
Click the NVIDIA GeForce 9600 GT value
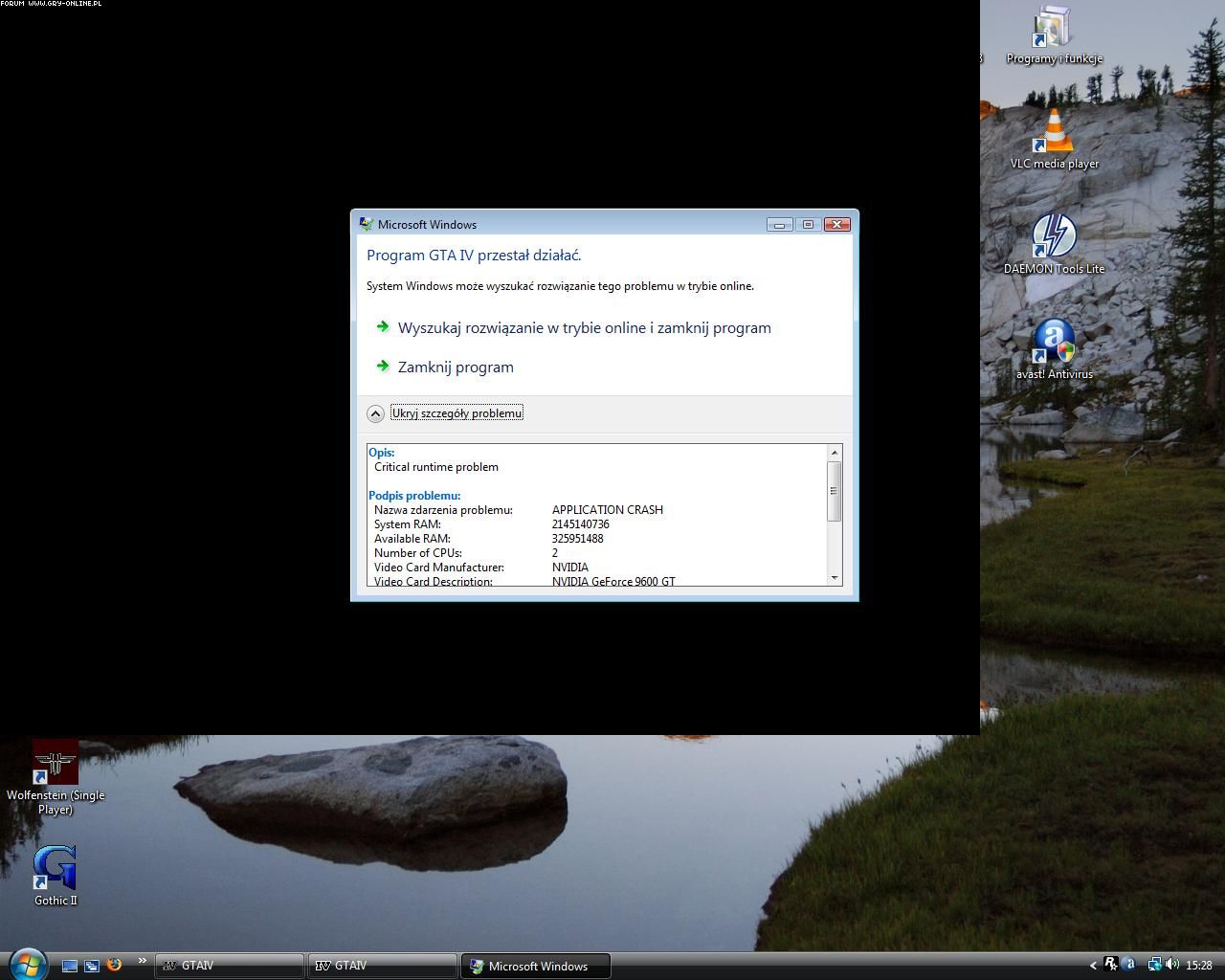[x=613, y=581]
